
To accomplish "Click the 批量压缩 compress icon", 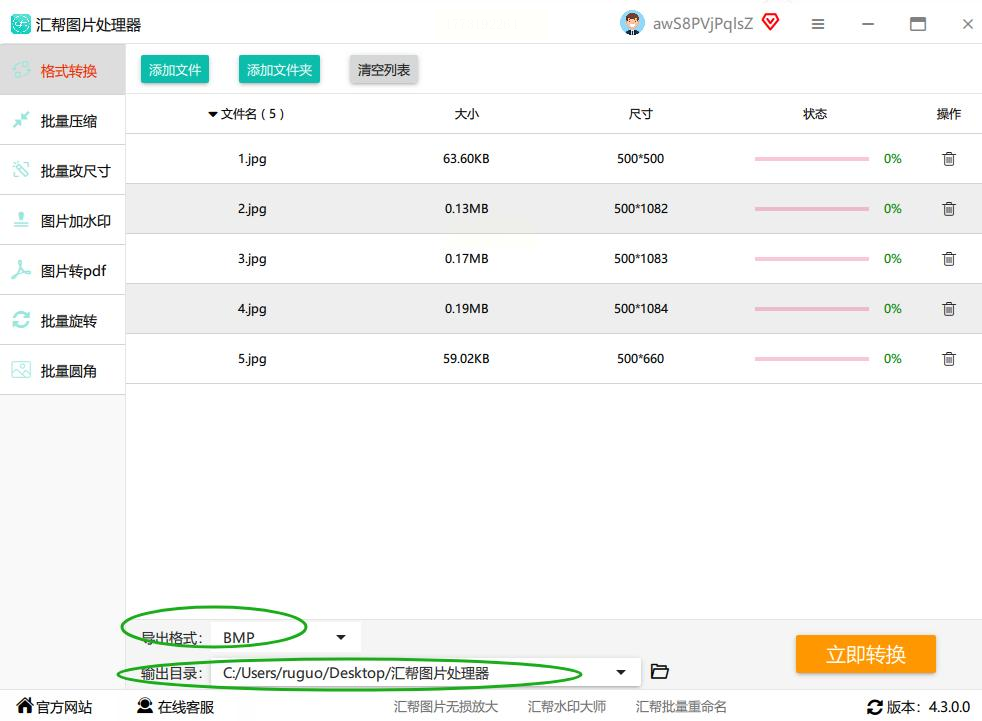I will pos(21,120).
